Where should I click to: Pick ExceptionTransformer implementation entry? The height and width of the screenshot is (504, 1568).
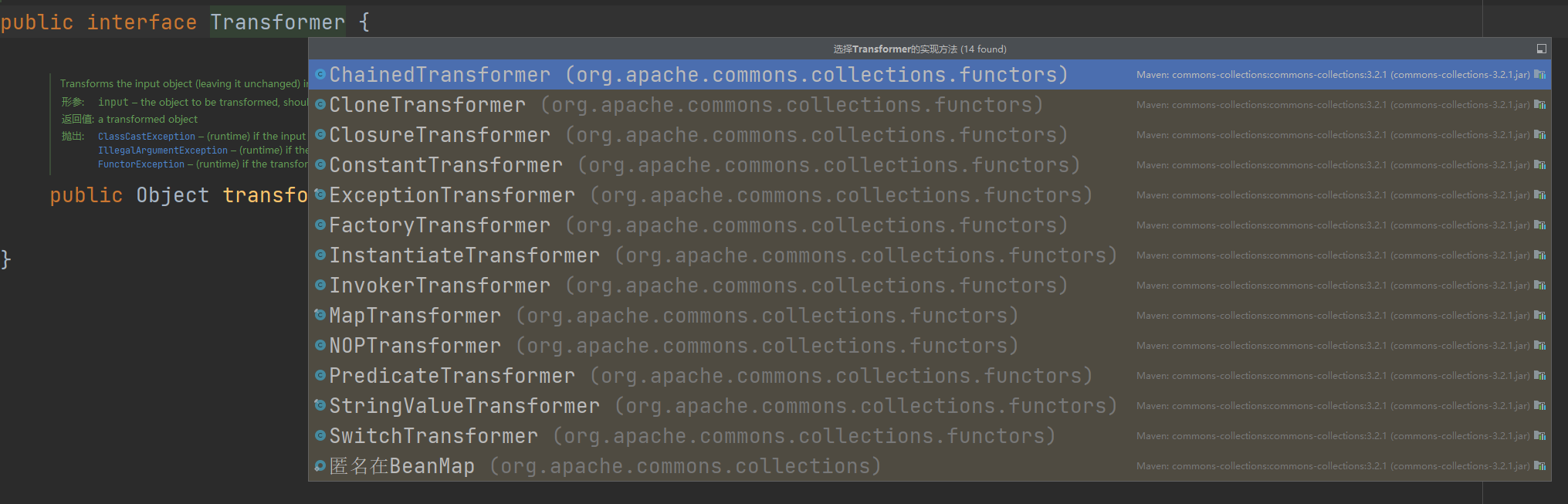452,195
